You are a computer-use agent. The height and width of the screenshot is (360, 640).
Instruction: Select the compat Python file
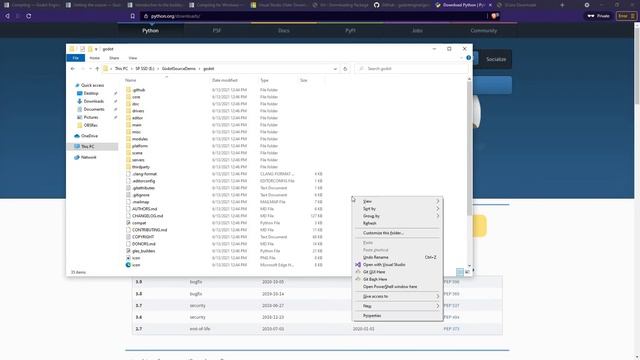[x=139, y=223]
